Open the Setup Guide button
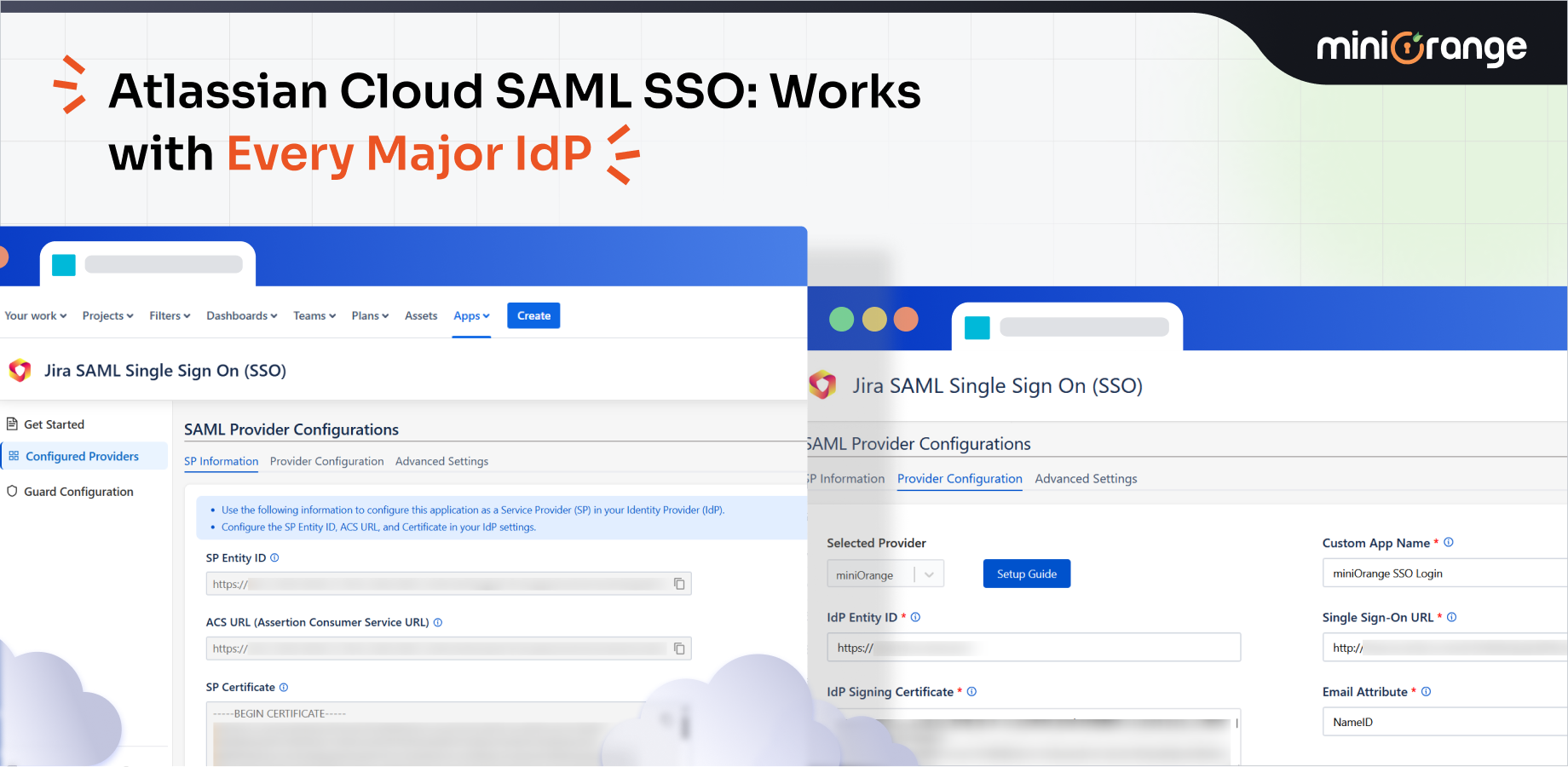The height and width of the screenshot is (767, 1568). pos(1027,574)
